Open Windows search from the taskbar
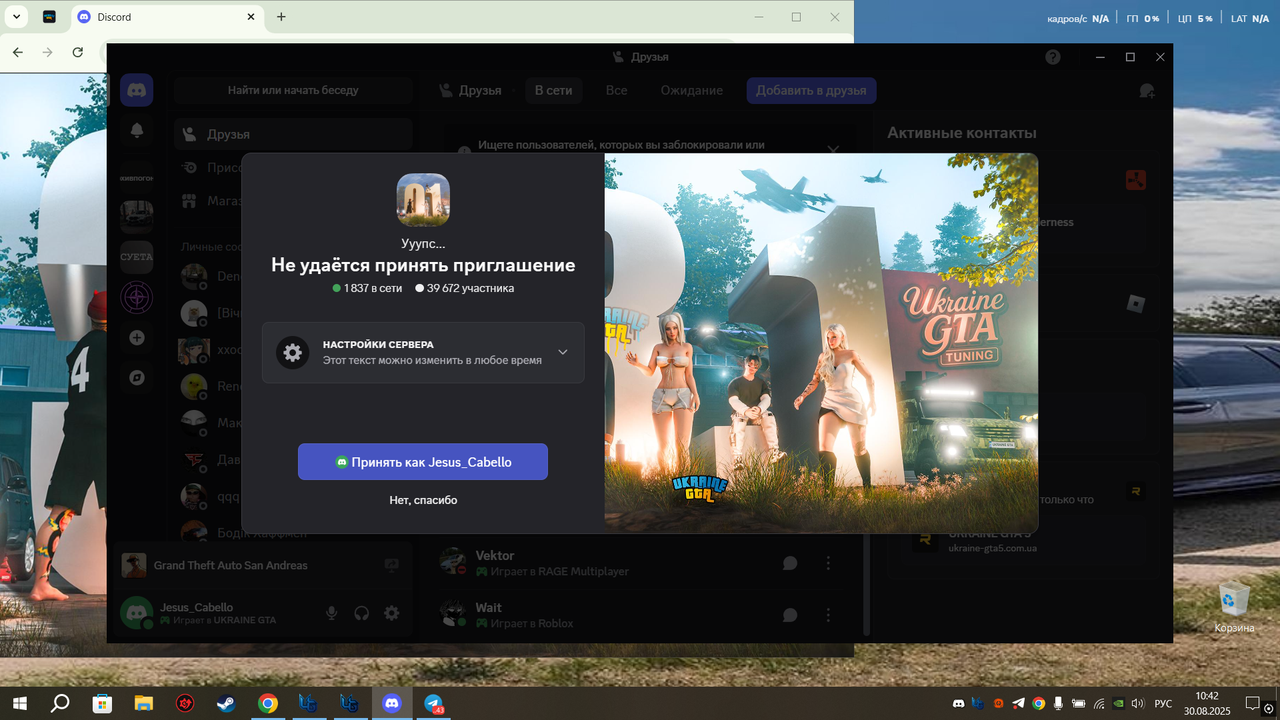 [x=60, y=703]
